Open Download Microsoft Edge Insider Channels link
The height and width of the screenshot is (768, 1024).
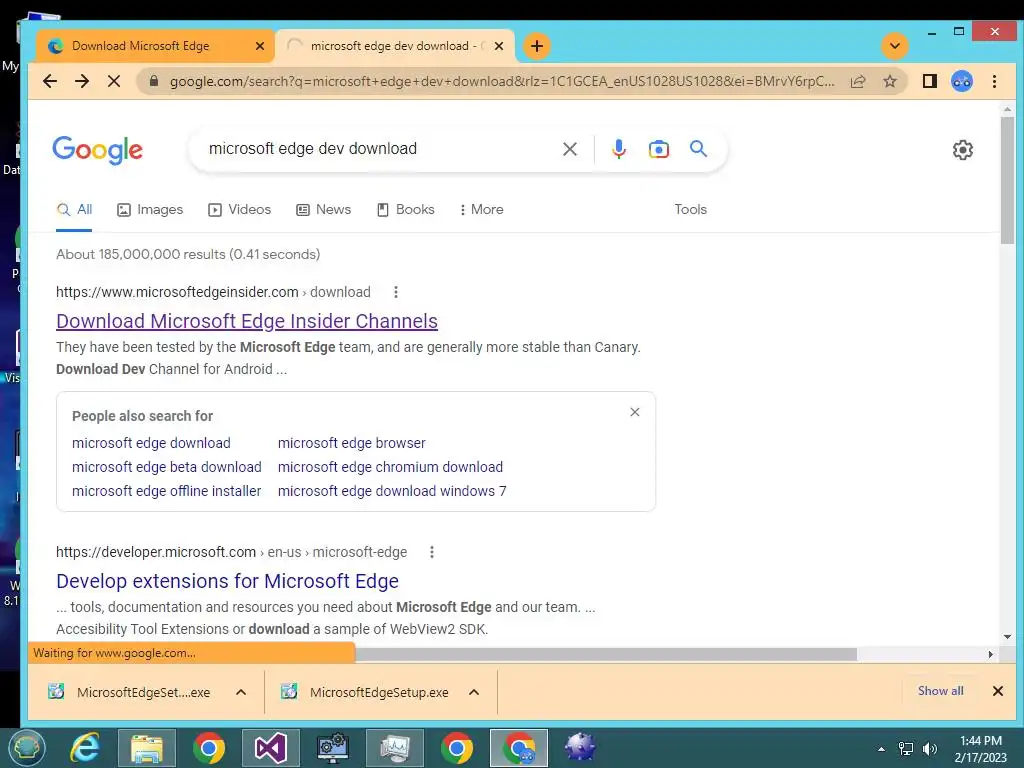[247, 321]
